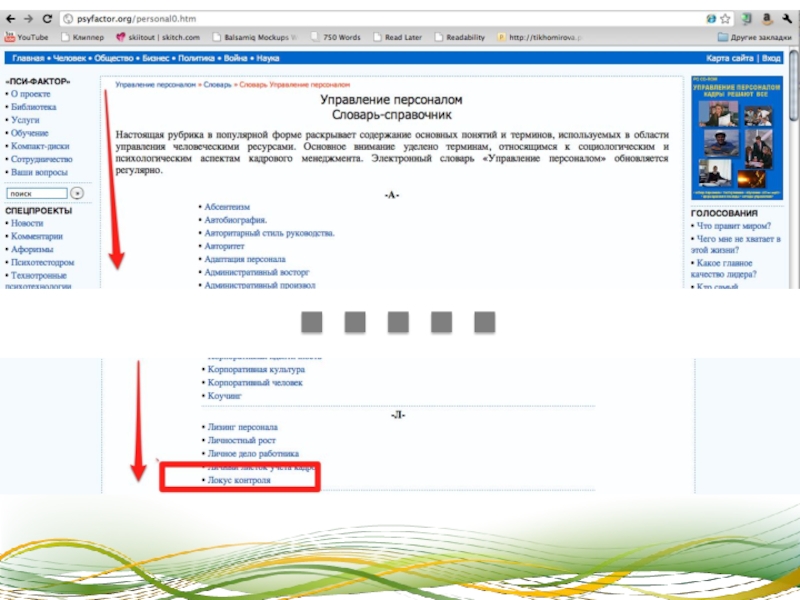Open the Услуги sidebar link
The image size is (800, 600).
[x=25, y=120]
